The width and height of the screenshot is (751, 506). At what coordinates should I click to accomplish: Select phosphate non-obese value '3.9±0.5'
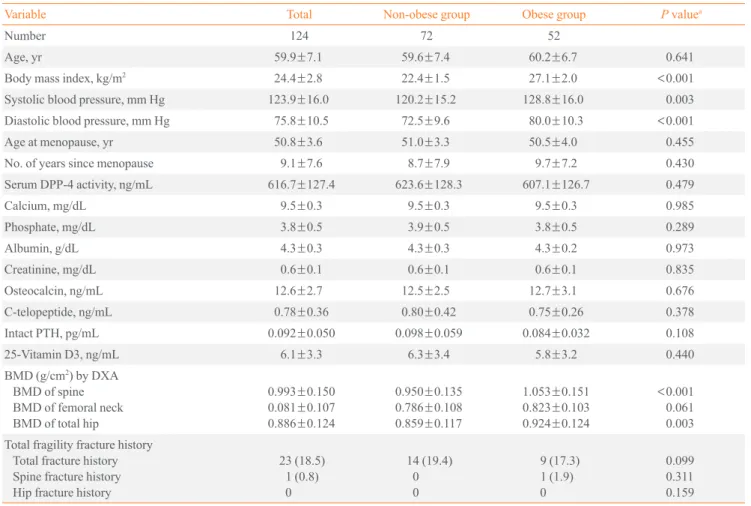tap(428, 227)
